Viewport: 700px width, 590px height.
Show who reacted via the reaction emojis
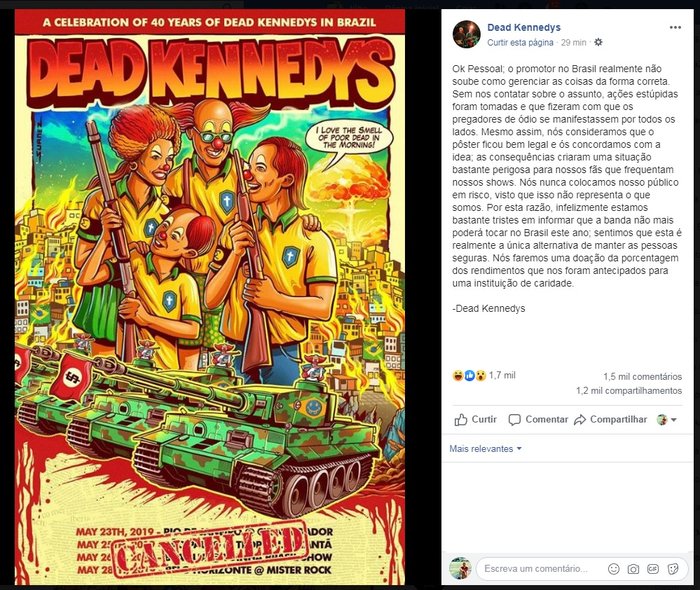(x=469, y=375)
